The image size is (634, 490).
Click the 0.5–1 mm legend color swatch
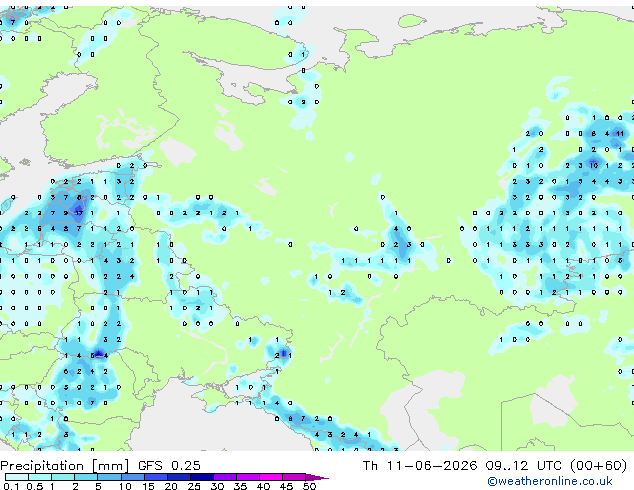click(40, 477)
